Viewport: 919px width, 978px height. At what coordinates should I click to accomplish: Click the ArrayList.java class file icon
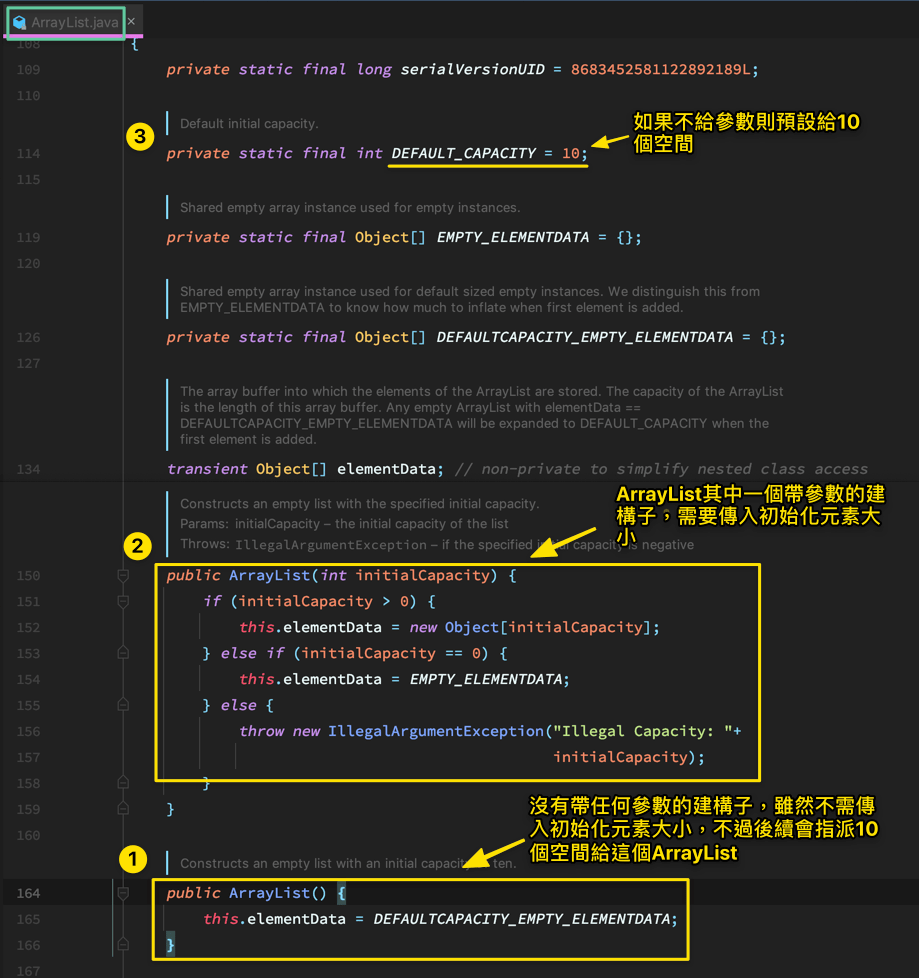point(19,21)
